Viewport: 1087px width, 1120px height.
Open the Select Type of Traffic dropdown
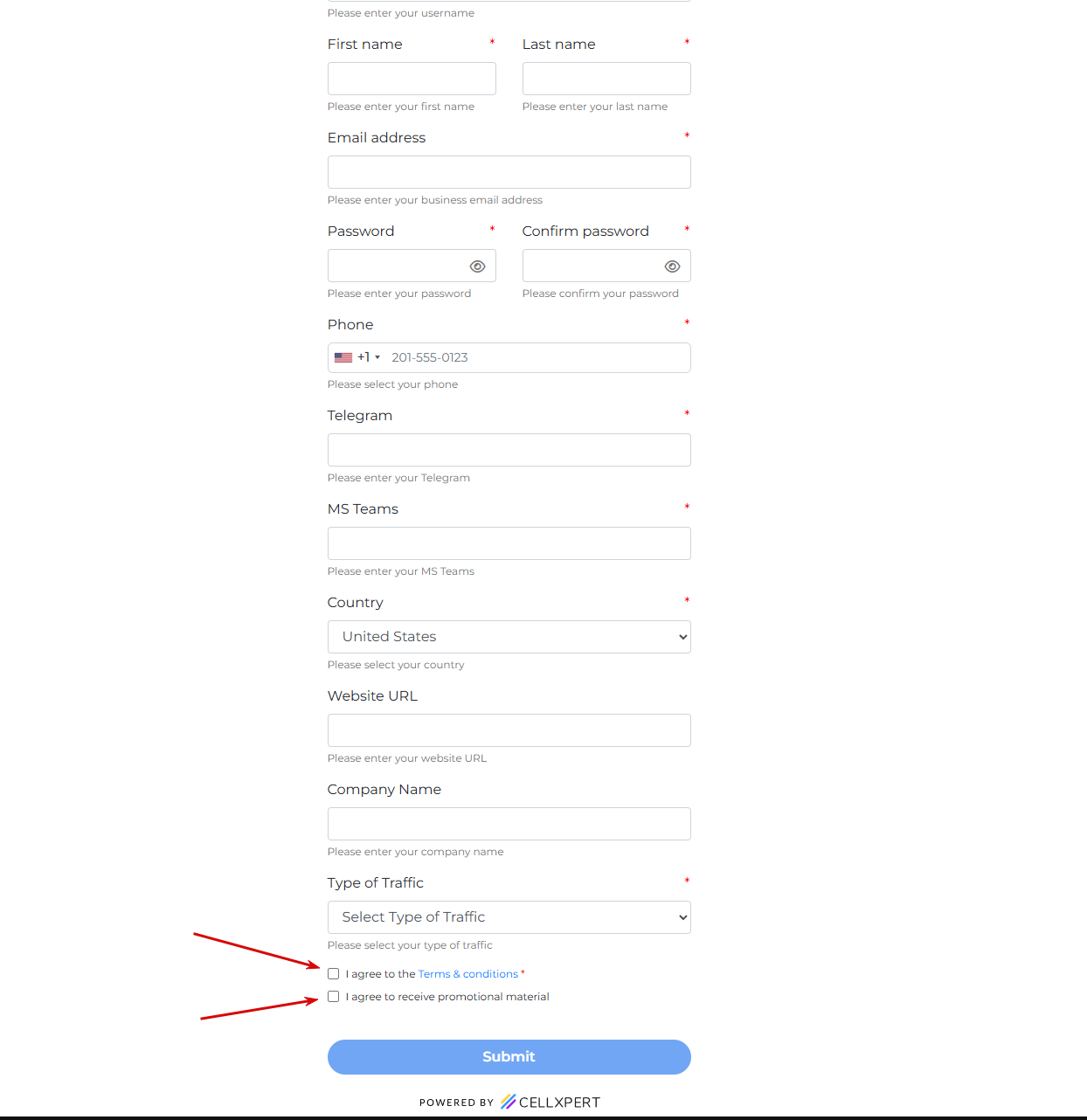point(509,917)
